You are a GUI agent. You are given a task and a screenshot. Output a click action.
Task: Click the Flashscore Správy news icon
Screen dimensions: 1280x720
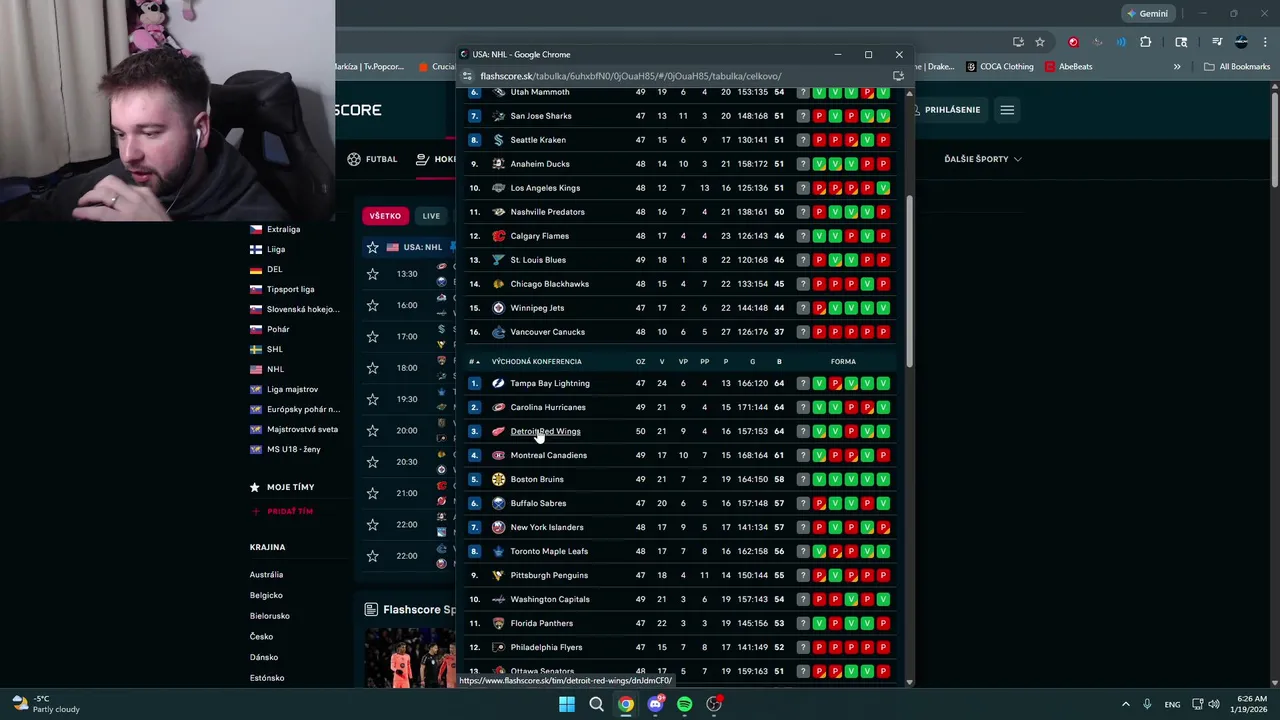pyautogui.click(x=371, y=609)
